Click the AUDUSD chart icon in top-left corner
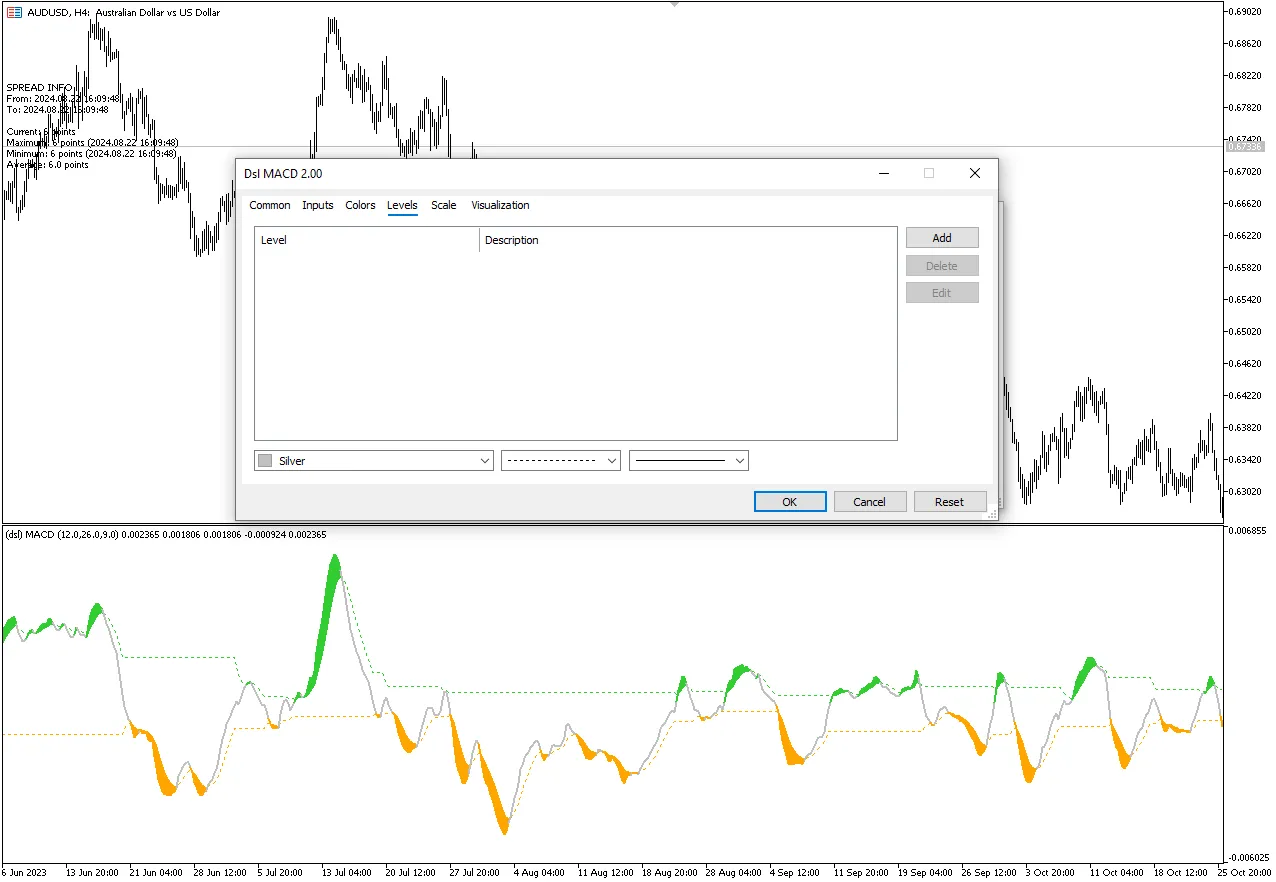The image size is (1276, 882). point(14,12)
